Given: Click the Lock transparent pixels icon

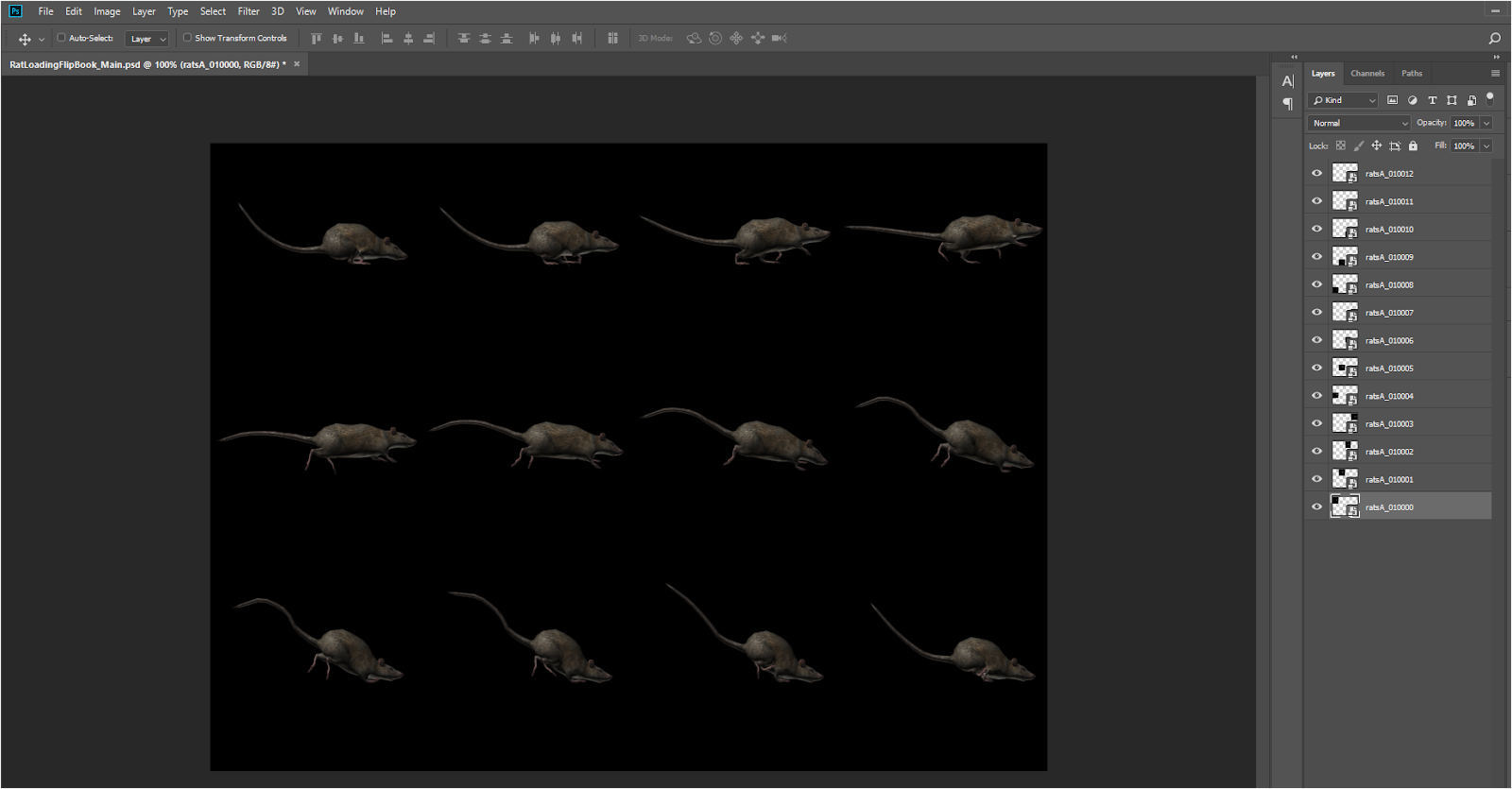Looking at the screenshot, I should pyautogui.click(x=1340, y=146).
